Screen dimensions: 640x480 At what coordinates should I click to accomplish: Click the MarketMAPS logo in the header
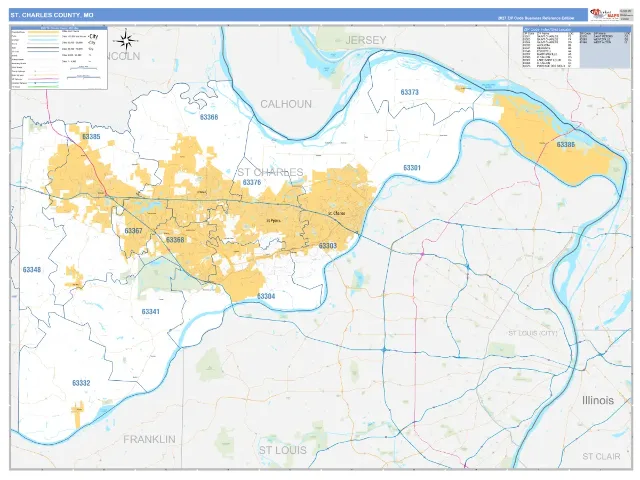pos(604,13)
